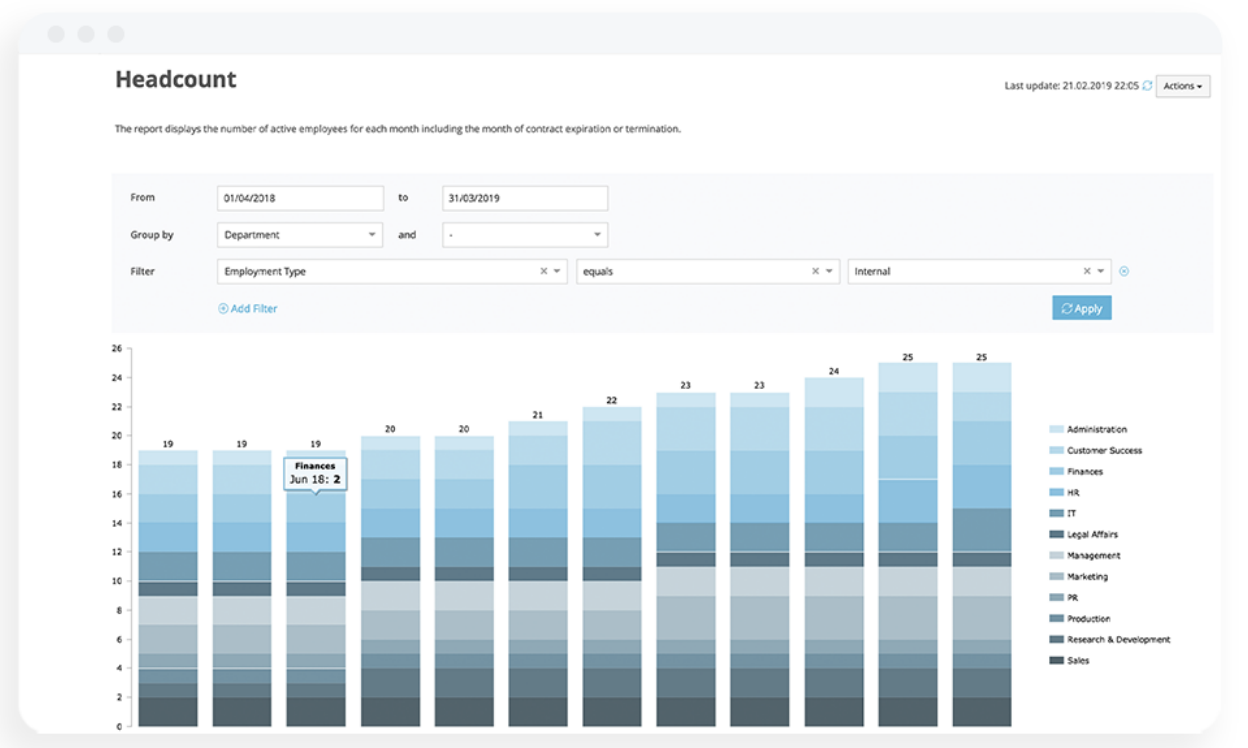Open the Actions dropdown menu
Viewport: 1248px width, 748px height.
point(1183,86)
